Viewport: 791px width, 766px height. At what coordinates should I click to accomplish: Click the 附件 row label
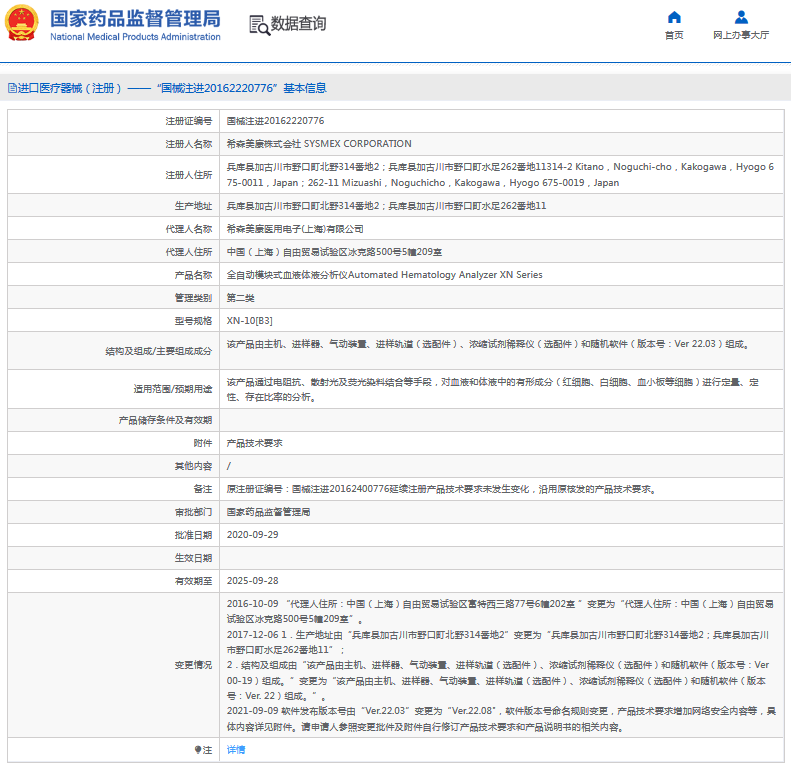203,443
